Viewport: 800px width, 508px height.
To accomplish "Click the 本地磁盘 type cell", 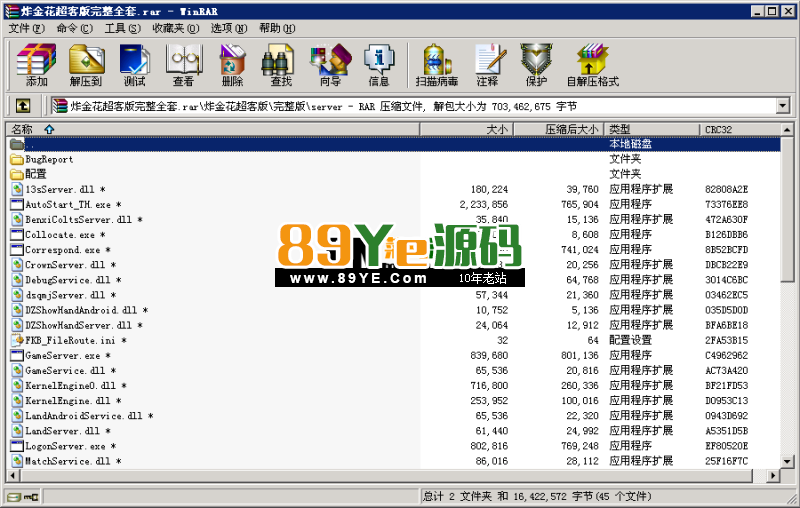I will tap(631, 144).
